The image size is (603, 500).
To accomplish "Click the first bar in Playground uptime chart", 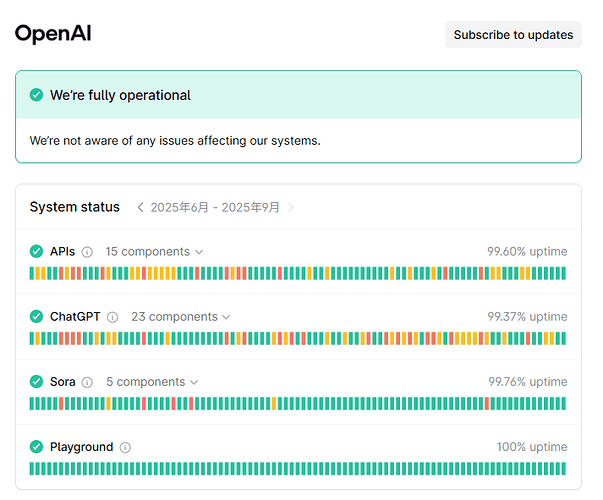I will point(33,469).
